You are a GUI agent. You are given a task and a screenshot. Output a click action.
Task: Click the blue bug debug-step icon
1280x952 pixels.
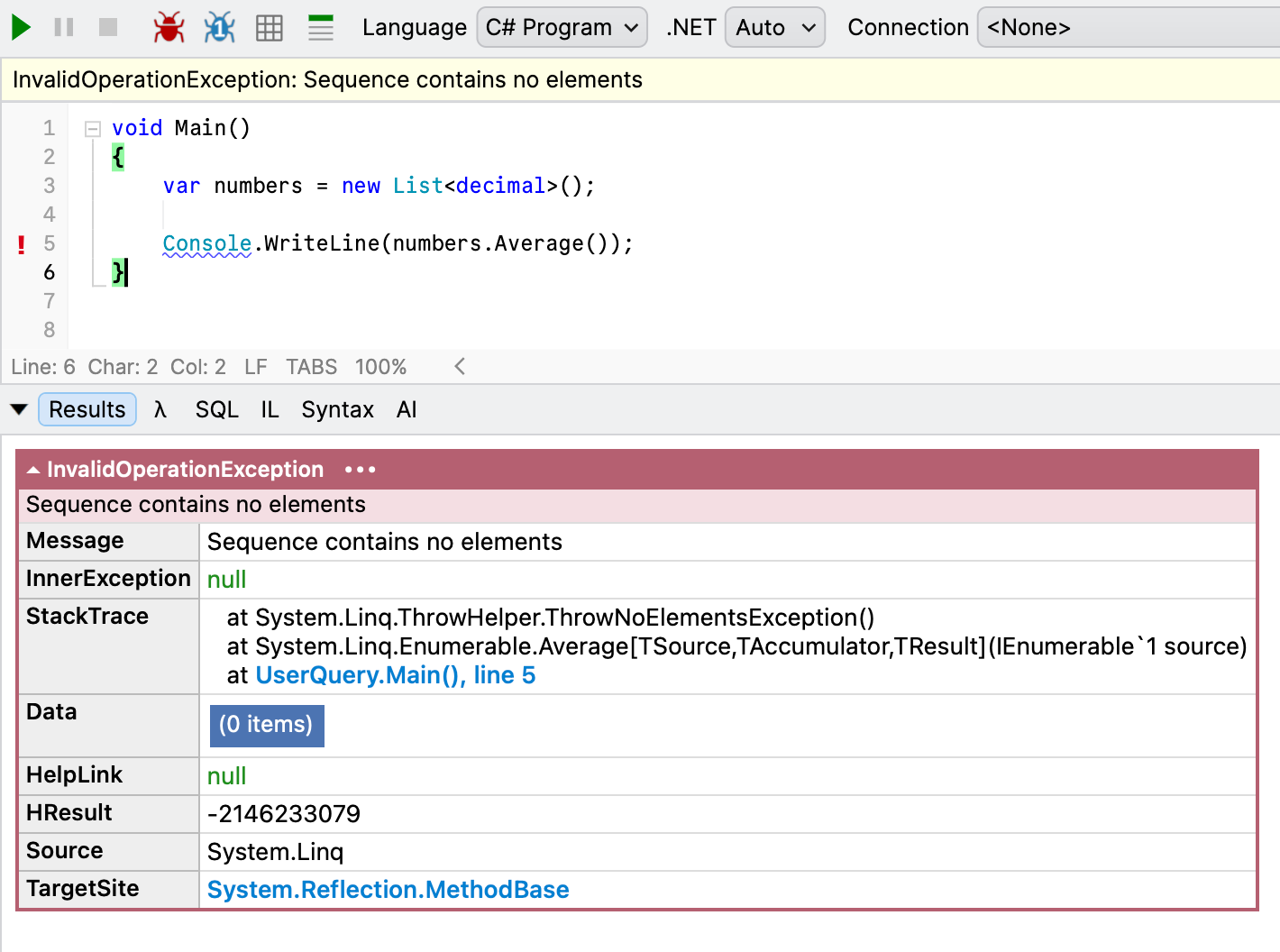point(219,27)
